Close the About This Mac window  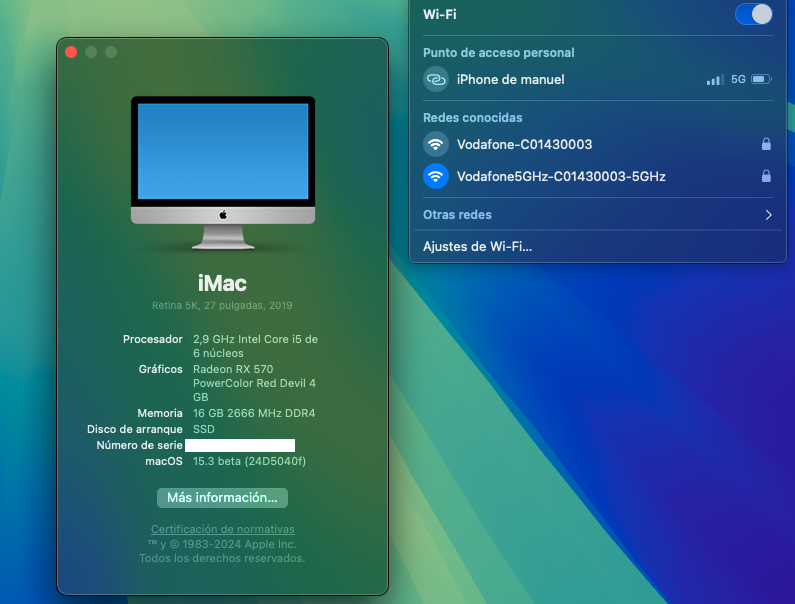click(71, 52)
